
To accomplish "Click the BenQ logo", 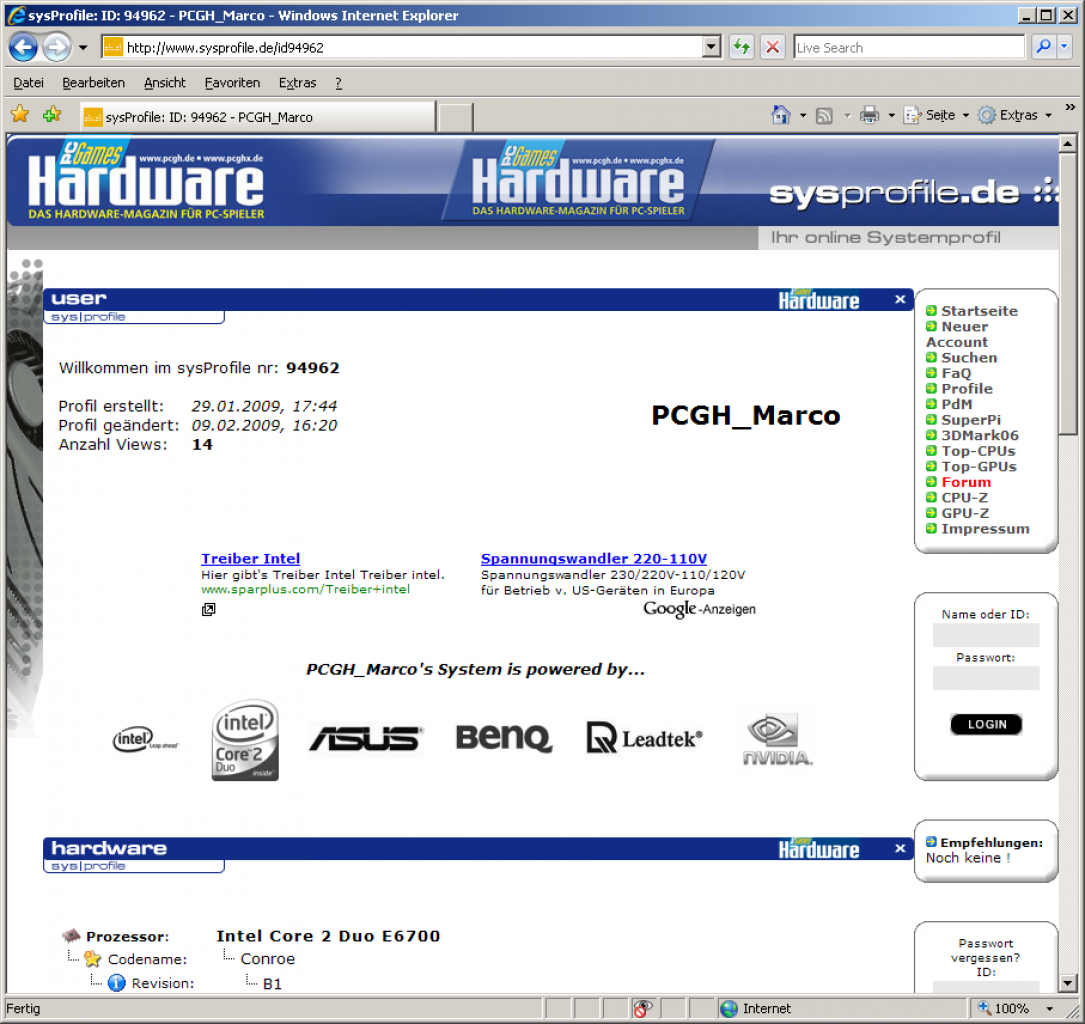I will click(504, 738).
